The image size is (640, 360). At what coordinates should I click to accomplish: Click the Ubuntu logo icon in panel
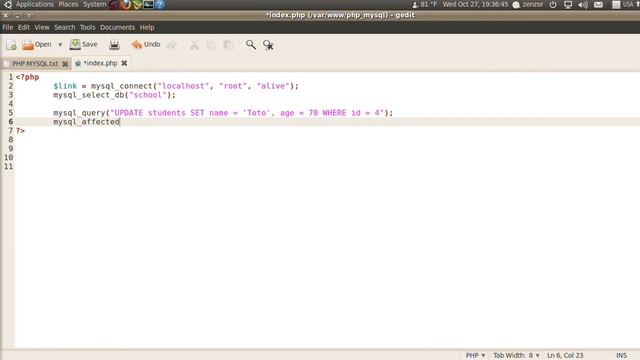coord(8,4)
